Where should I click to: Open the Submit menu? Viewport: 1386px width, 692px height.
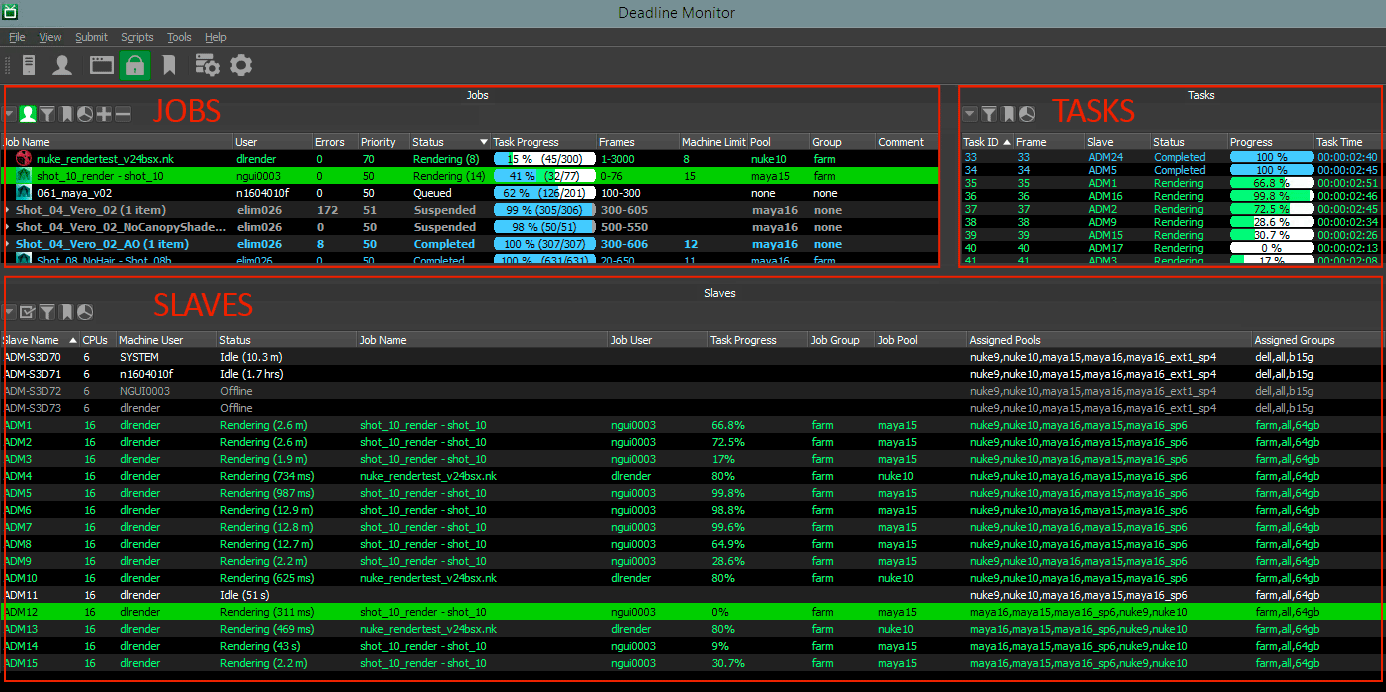tap(91, 37)
